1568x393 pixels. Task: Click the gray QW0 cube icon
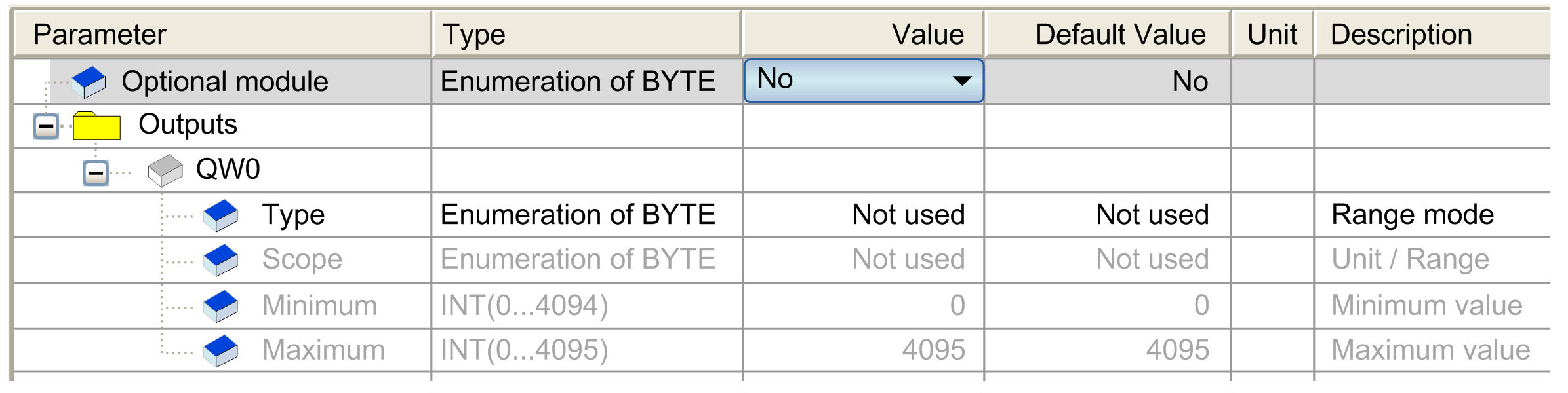coord(165,170)
